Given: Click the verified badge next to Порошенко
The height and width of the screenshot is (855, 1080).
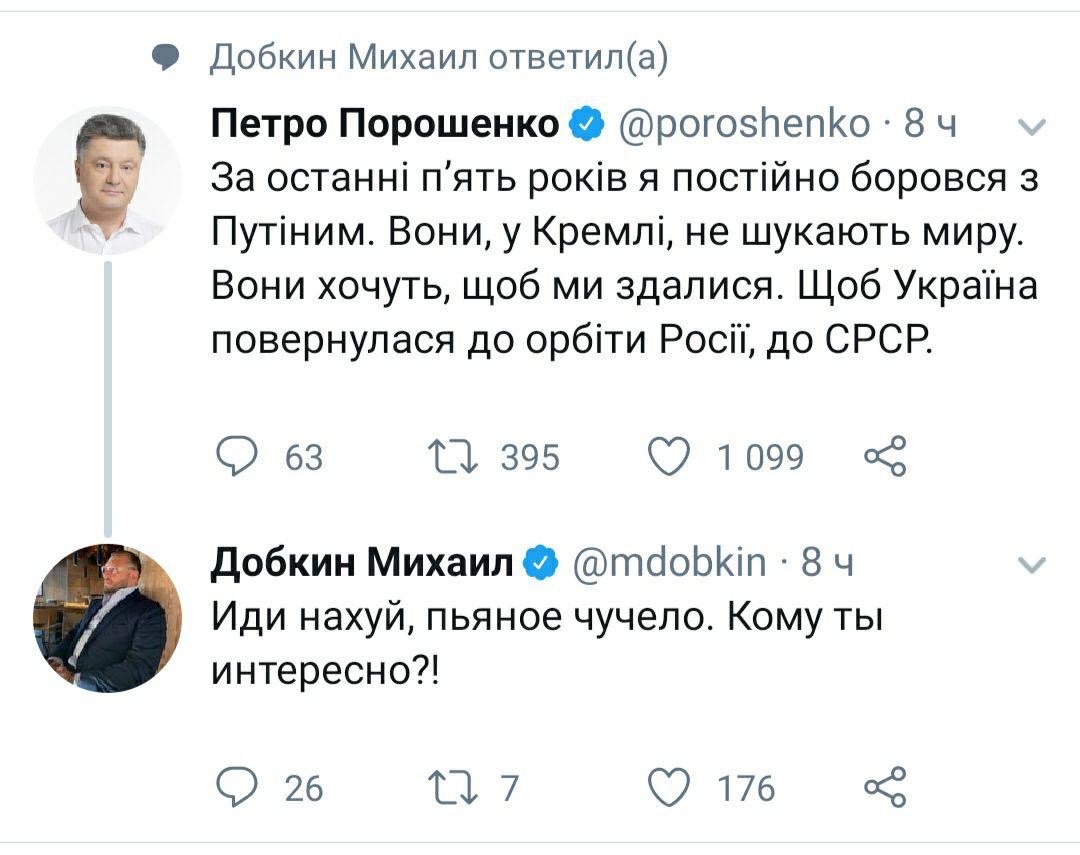Looking at the screenshot, I should coord(587,125).
